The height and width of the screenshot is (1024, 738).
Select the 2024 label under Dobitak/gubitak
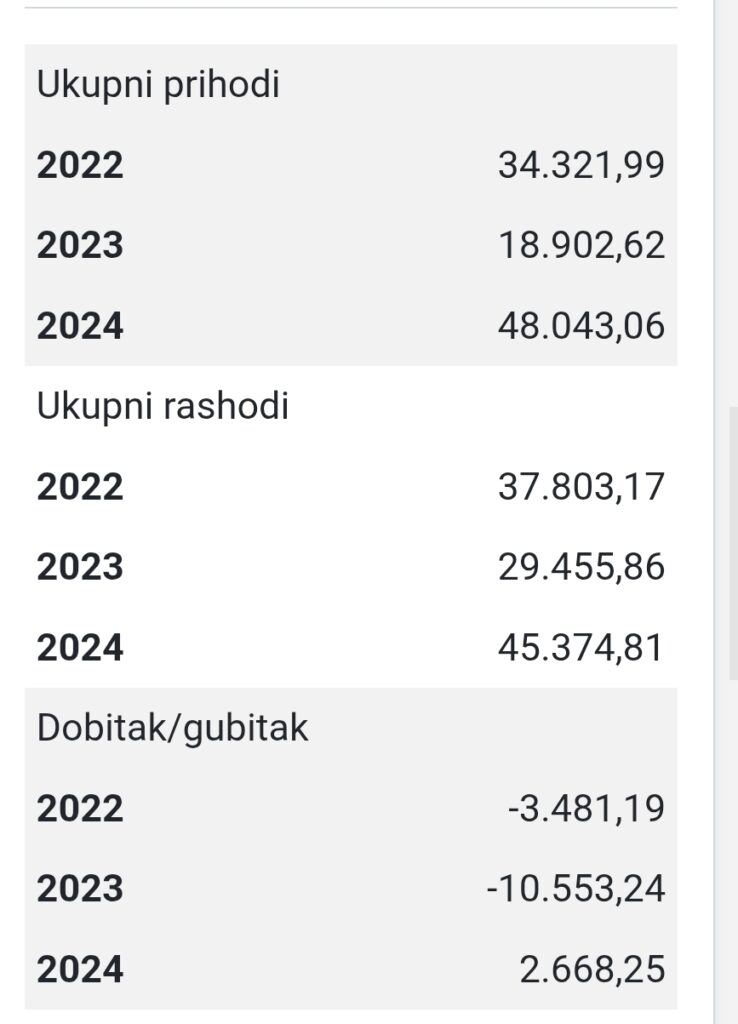click(x=80, y=969)
